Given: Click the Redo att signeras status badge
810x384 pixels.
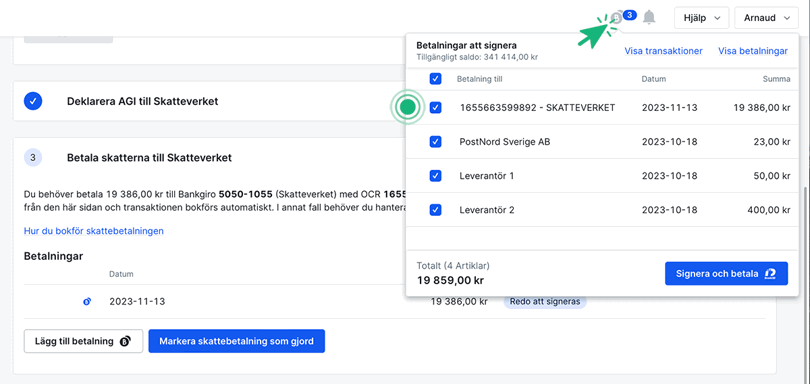Looking at the screenshot, I should [x=545, y=301].
